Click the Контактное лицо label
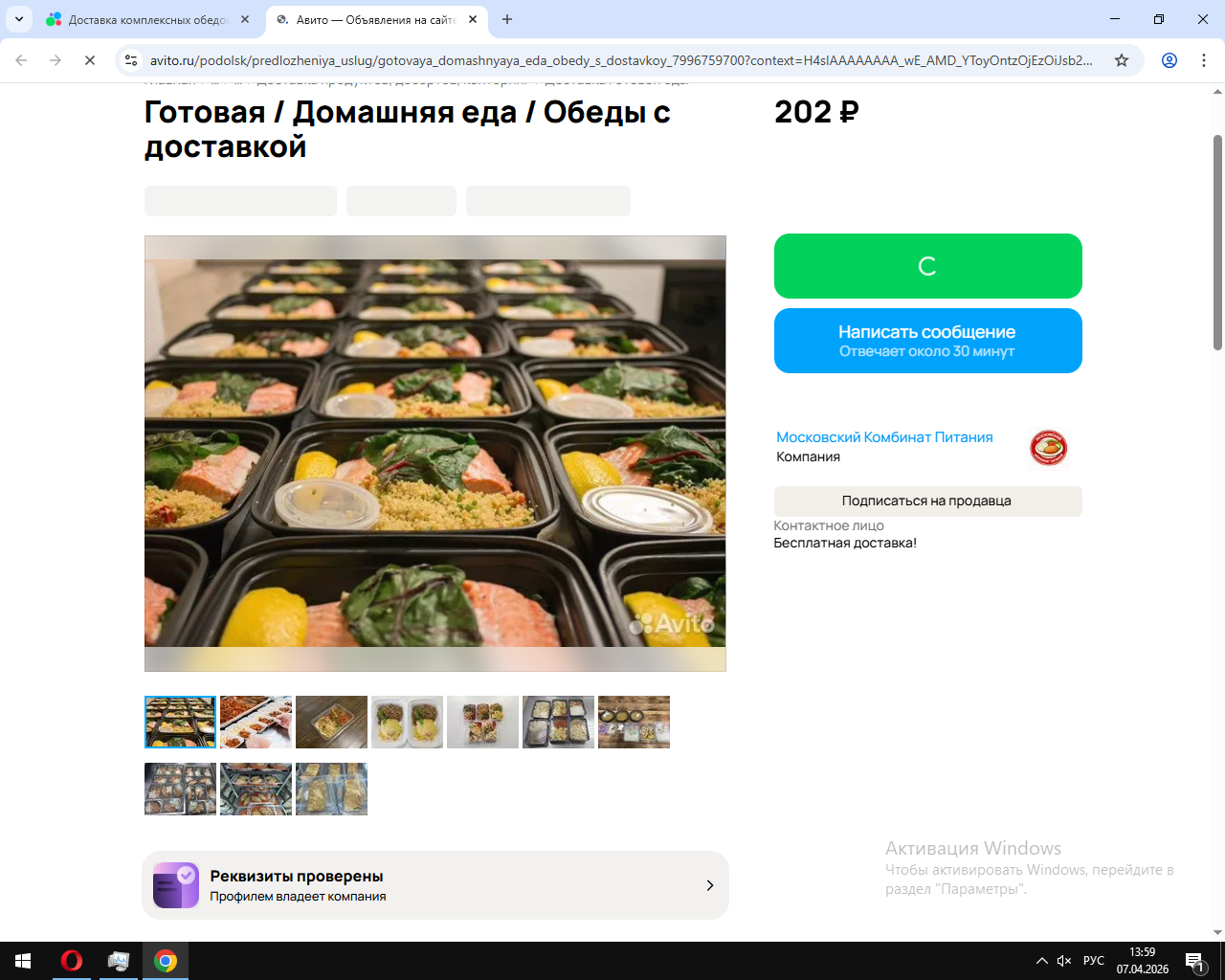 (x=829, y=525)
